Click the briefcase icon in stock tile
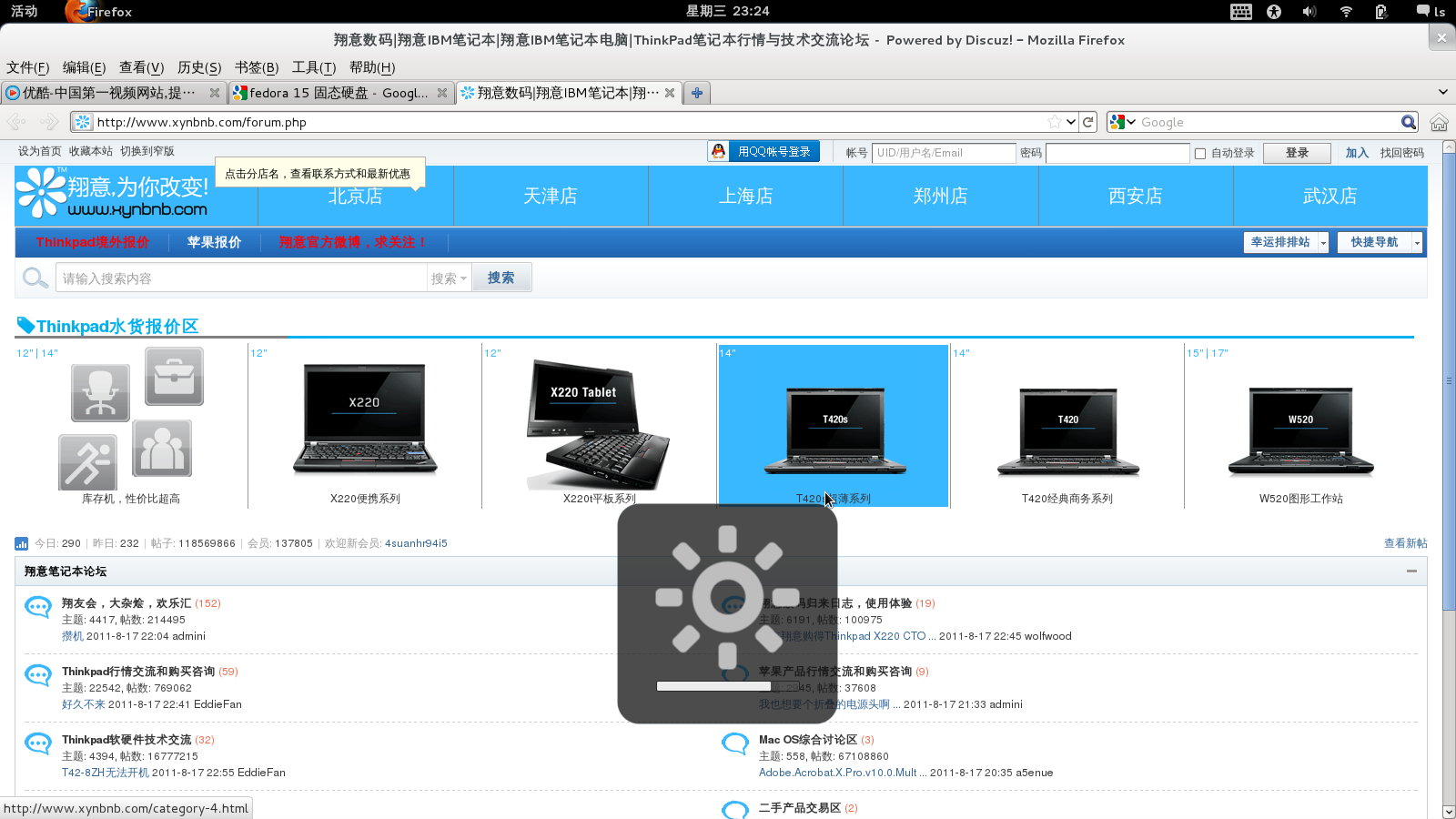Screen dimensions: 1456x819 (174, 376)
